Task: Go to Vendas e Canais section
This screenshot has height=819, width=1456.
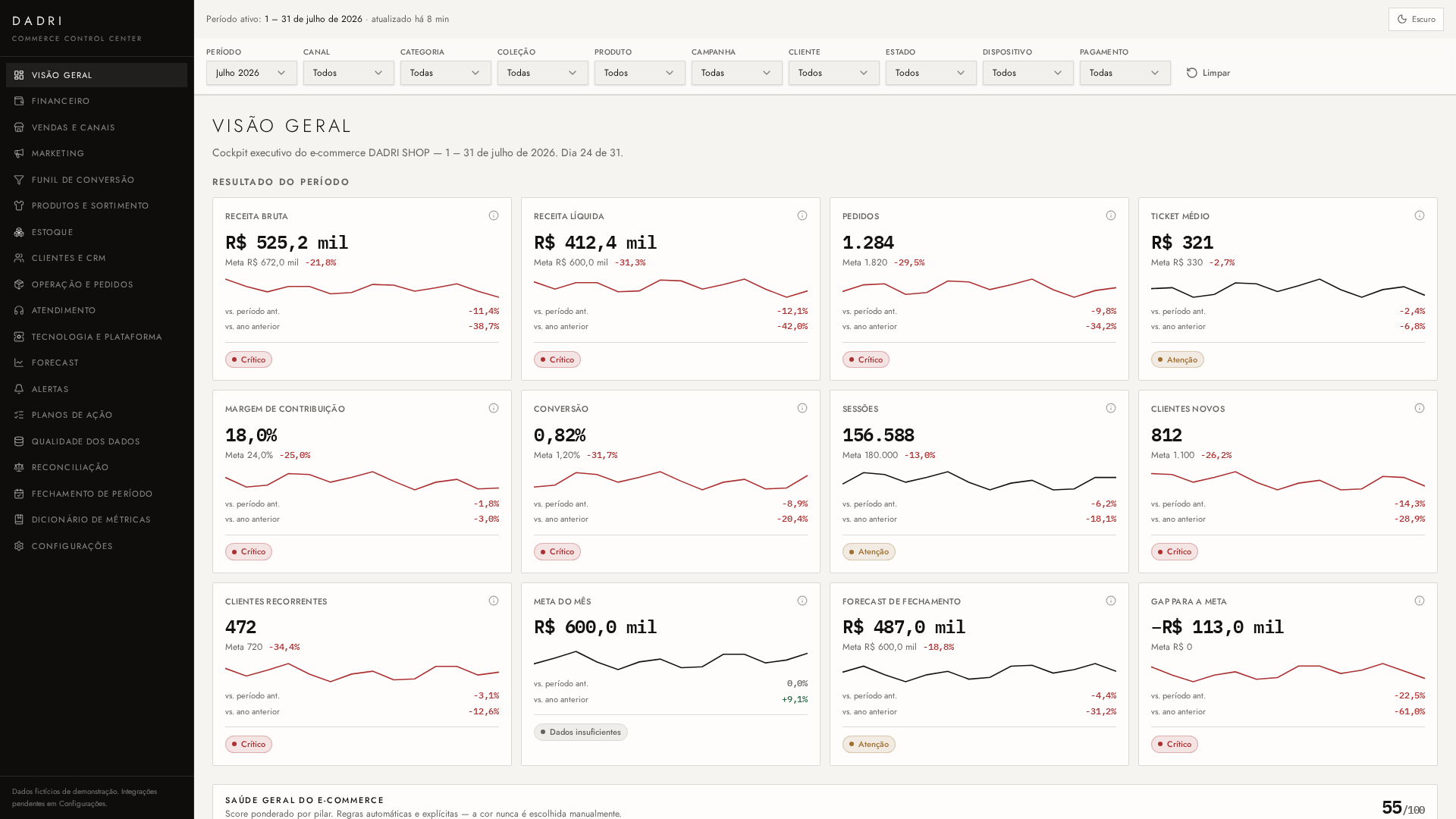Action: pyautogui.click(x=96, y=127)
